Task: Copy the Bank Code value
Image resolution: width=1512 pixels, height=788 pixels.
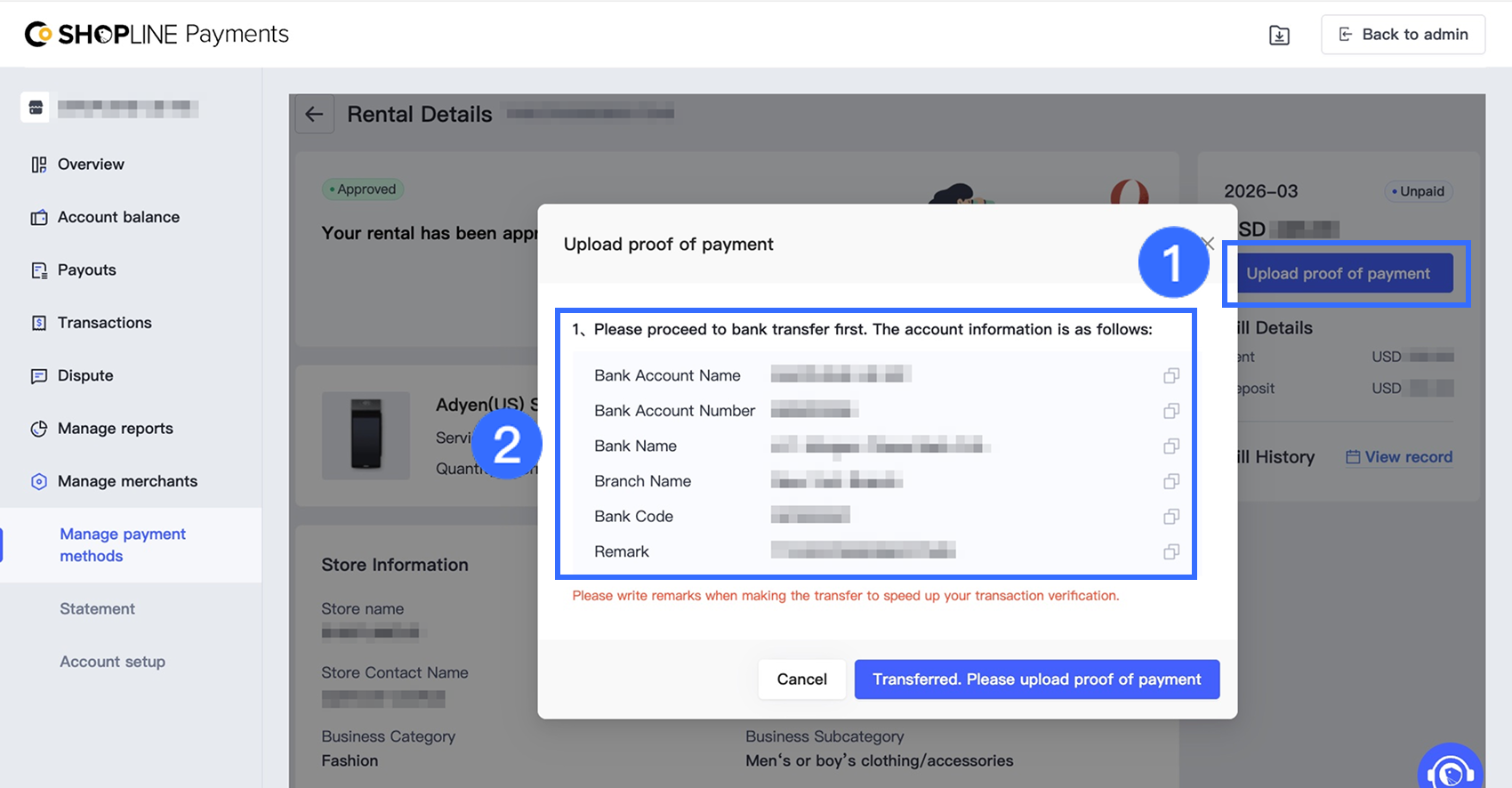Action: click(x=1171, y=517)
